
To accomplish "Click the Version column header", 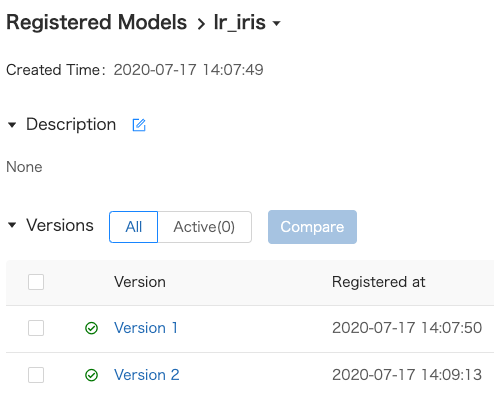I will tap(140, 282).
